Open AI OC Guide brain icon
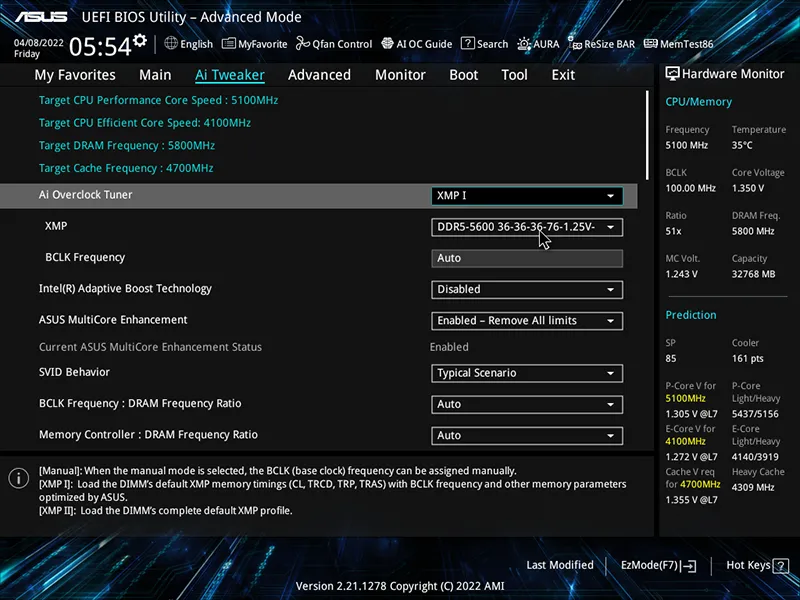Screen dimensions: 800x600 [x=387, y=43]
